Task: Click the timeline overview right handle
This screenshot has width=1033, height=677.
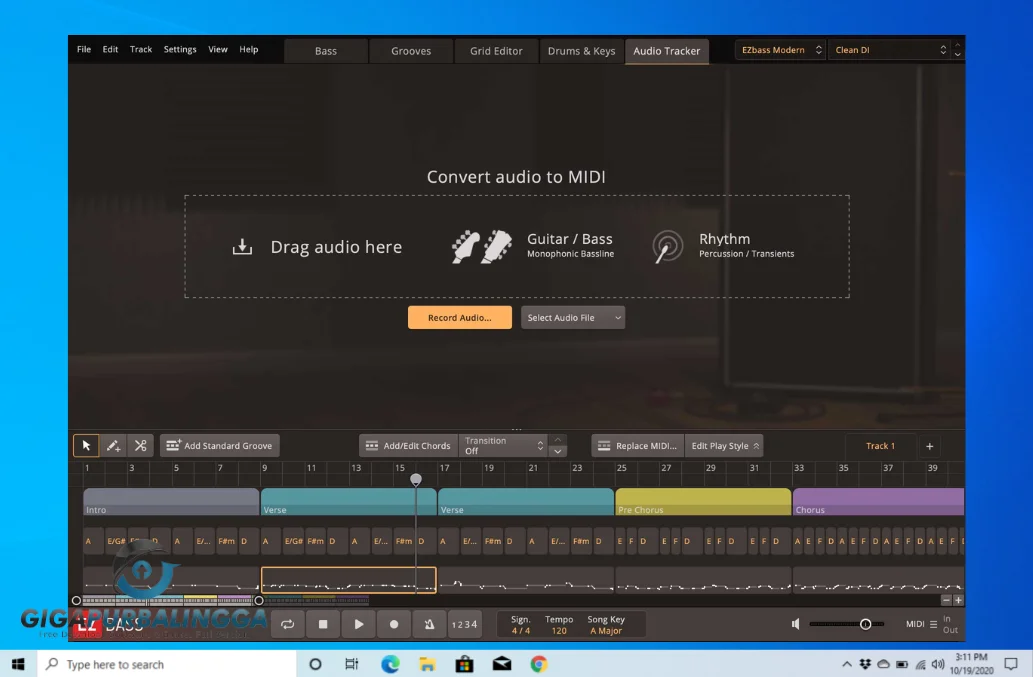Action: [x=259, y=600]
